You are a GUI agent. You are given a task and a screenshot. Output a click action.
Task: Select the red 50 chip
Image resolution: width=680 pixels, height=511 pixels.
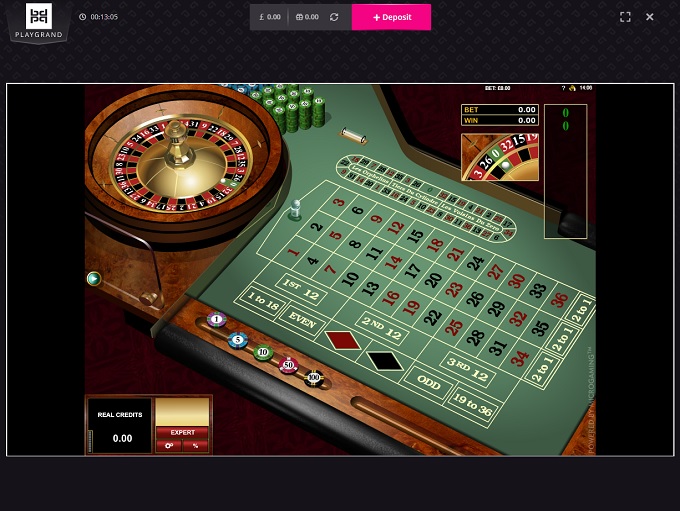pyautogui.click(x=288, y=365)
